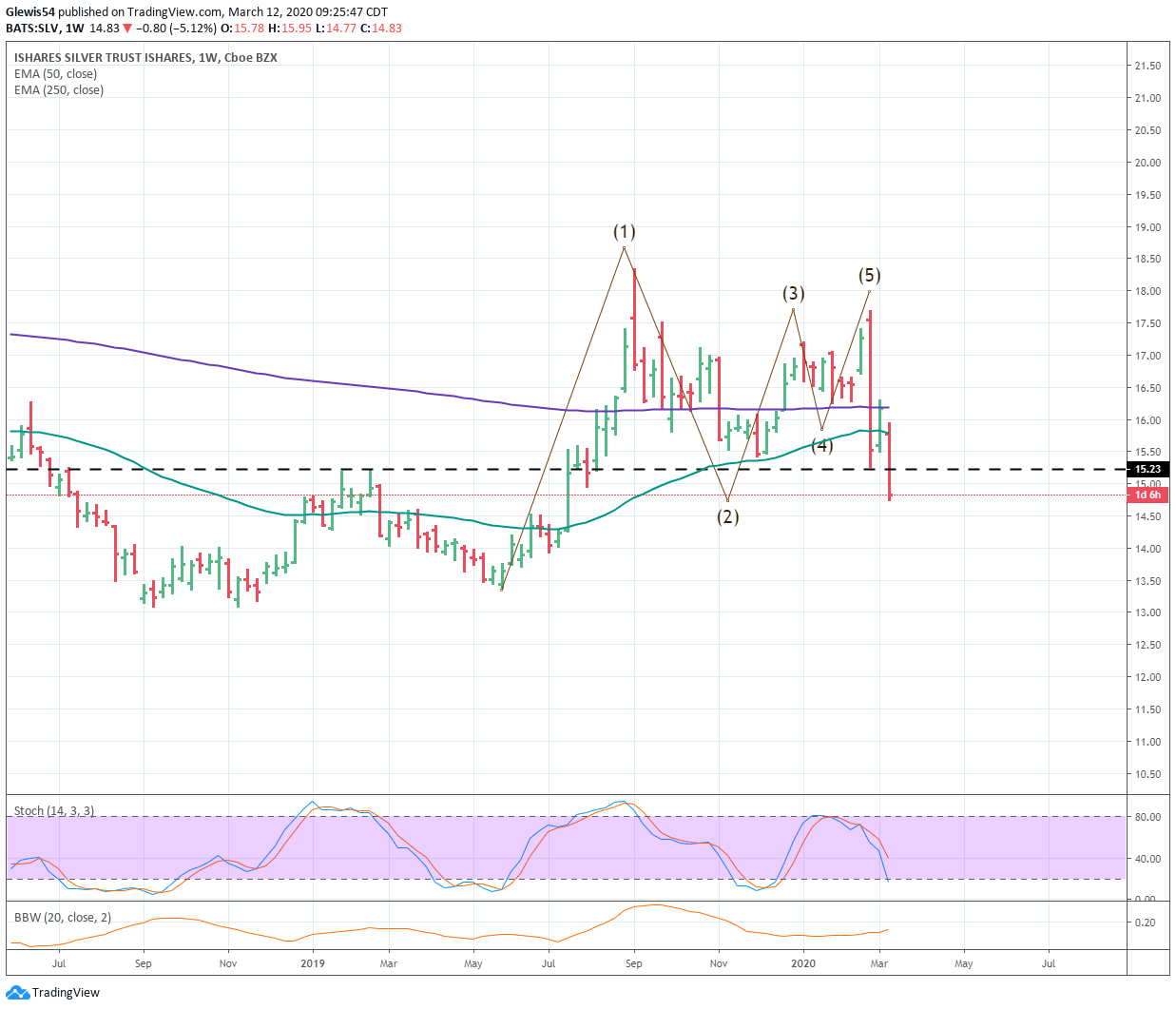Screen dimensions: 1176x1010
Task: Select the wave label (2)
Action: [727, 517]
